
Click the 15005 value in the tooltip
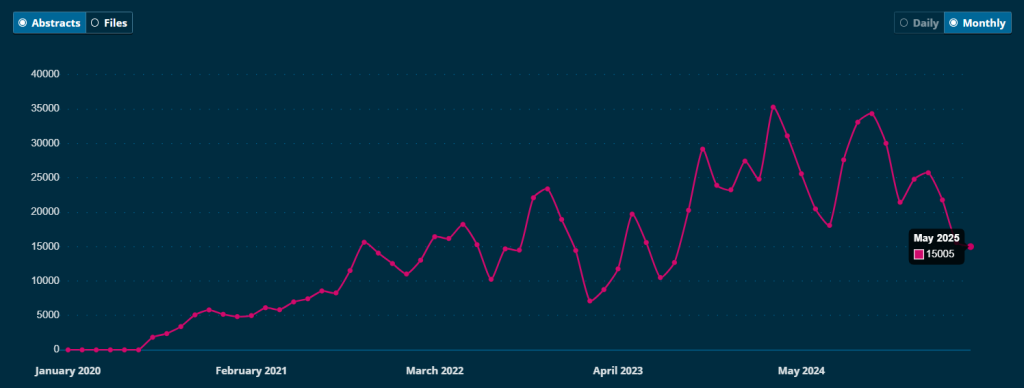click(x=939, y=254)
